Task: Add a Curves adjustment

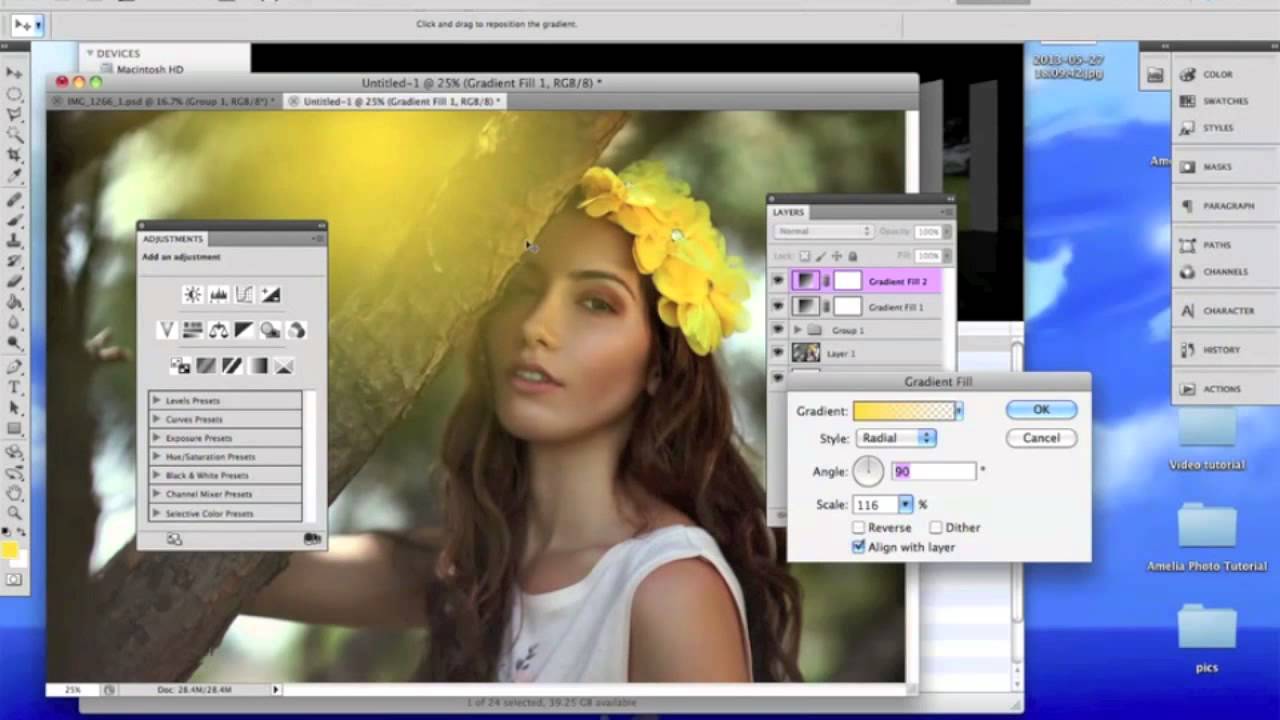Action: [244, 294]
